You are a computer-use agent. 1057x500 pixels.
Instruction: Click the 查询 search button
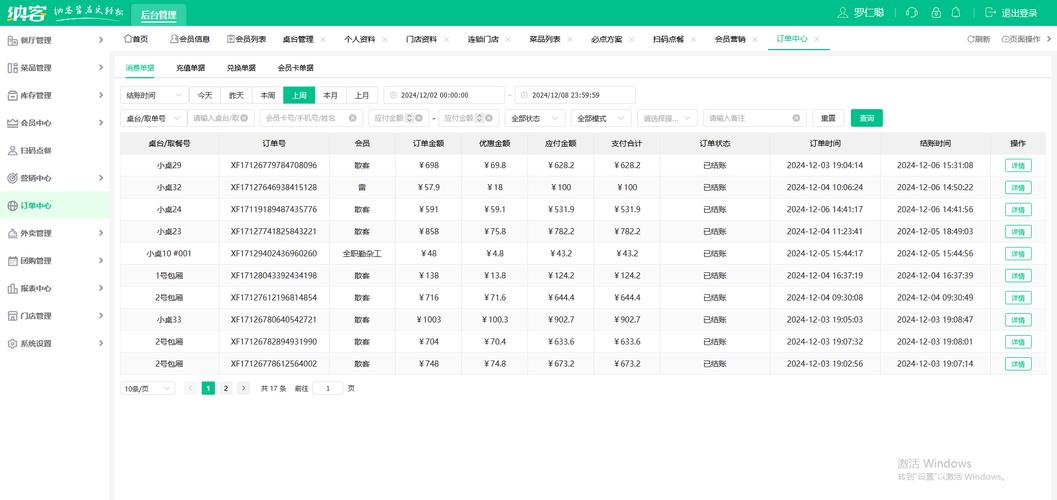867,118
